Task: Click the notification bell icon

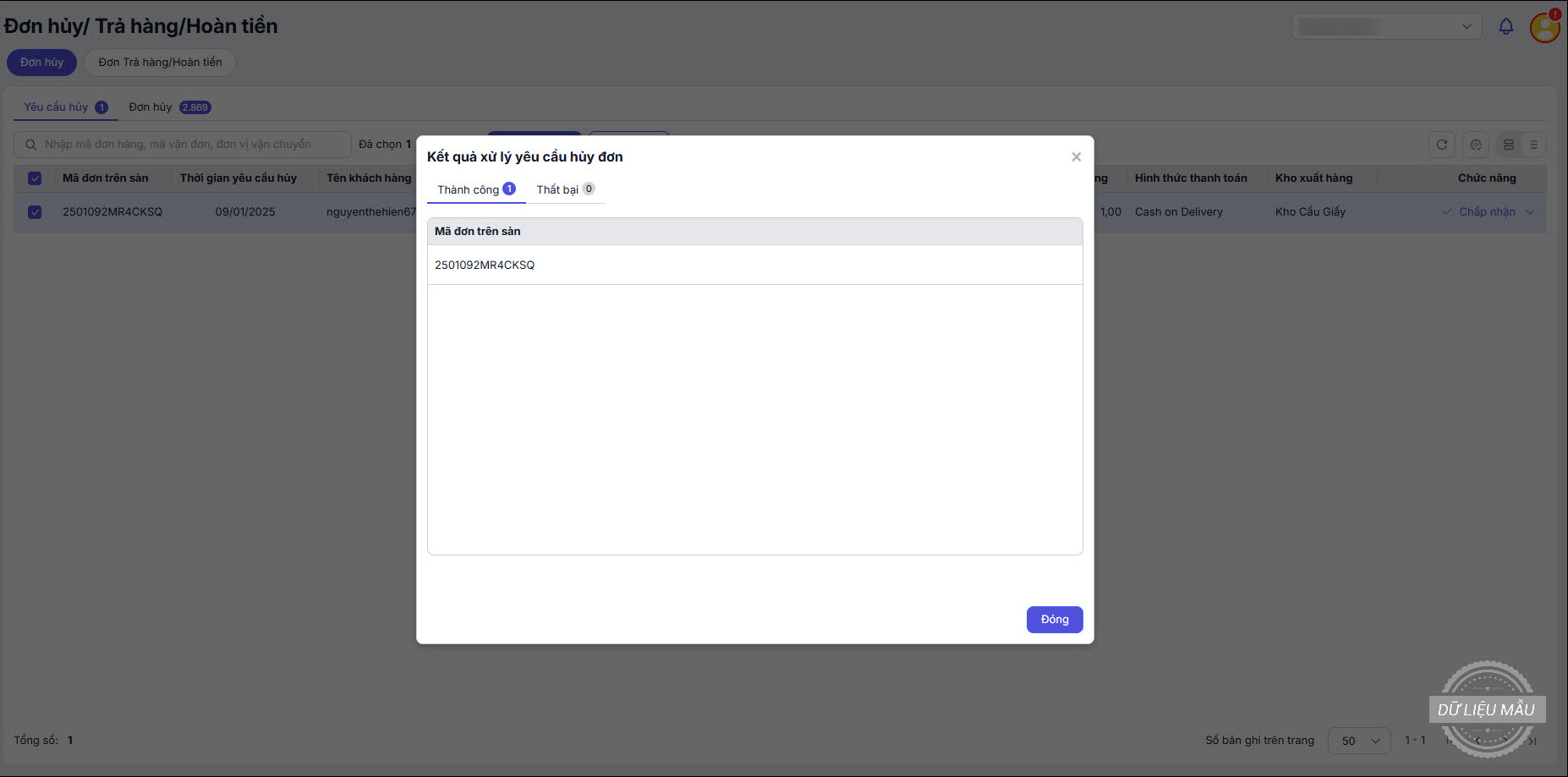Action: click(x=1505, y=26)
